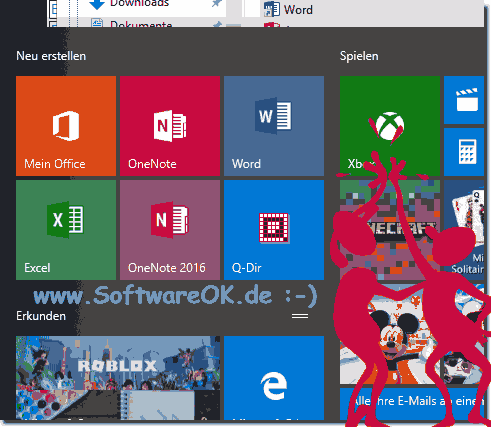Open the Xbox tile
491x427 pixels.
(390, 126)
